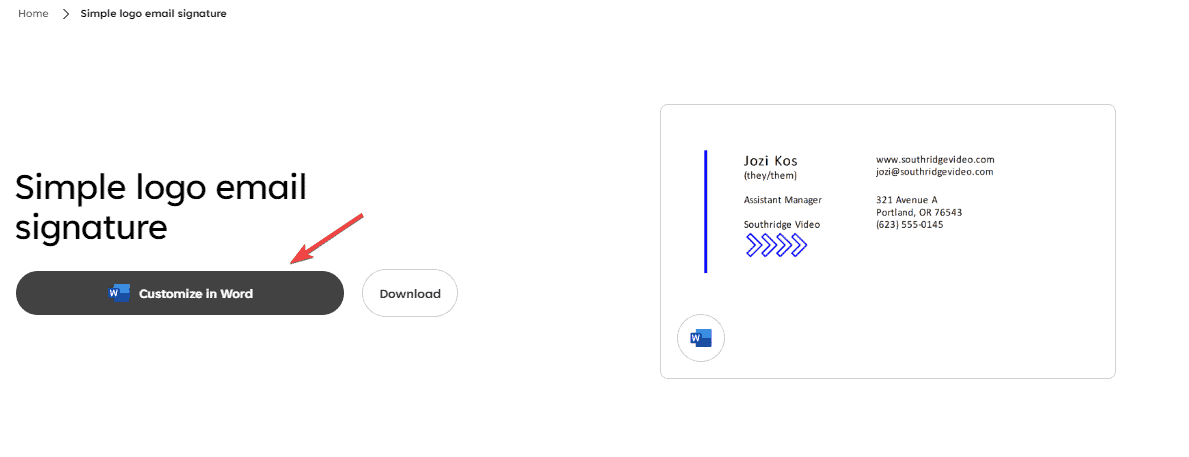Click the blue chevron arrows logo in the signature
1189x457 pixels.
click(x=776, y=245)
